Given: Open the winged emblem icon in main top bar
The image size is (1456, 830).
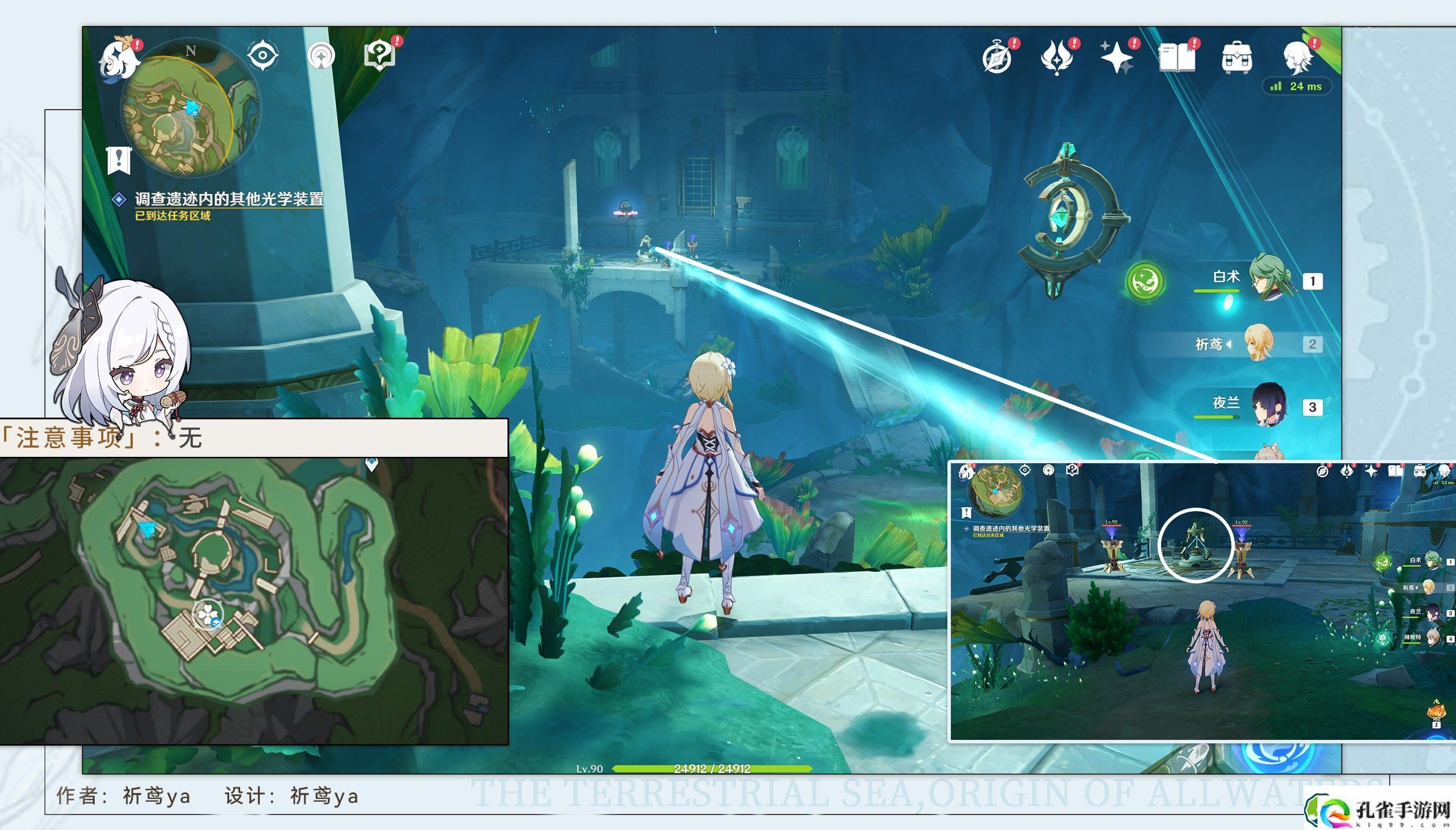Looking at the screenshot, I should (x=1058, y=58).
